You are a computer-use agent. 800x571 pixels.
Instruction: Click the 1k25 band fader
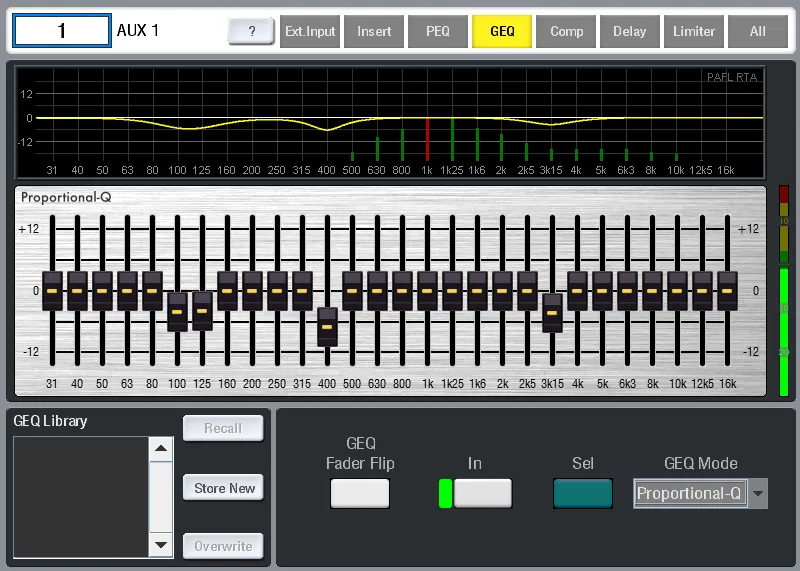452,291
